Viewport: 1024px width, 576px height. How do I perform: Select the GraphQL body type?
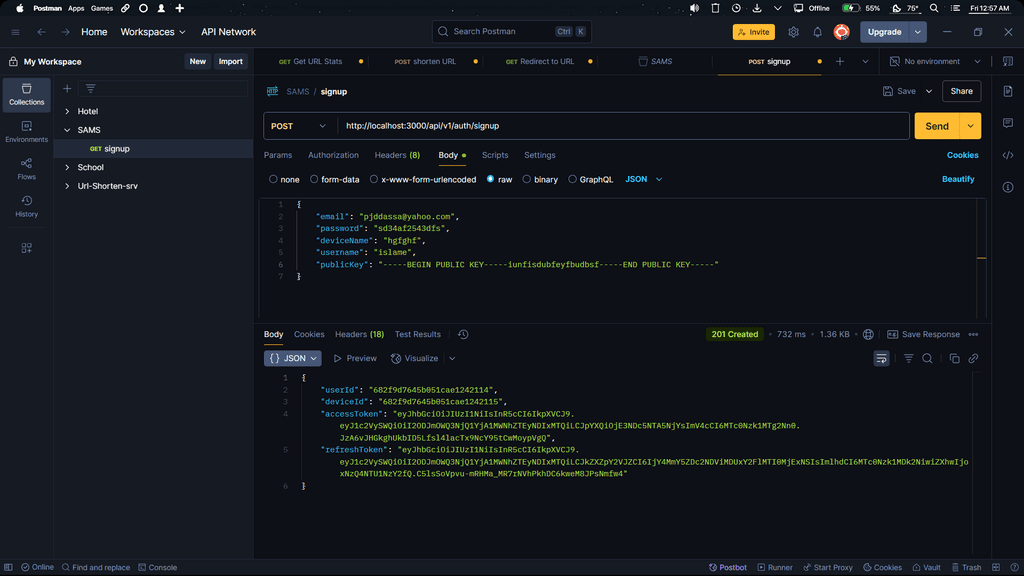pyautogui.click(x=572, y=179)
